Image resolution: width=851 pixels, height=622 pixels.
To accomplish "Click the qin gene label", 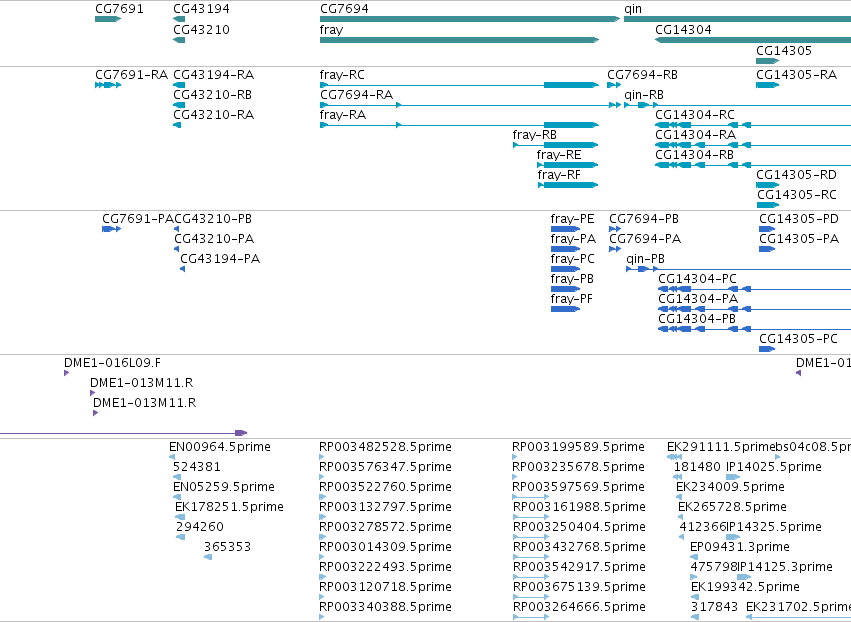I will pos(633,9).
